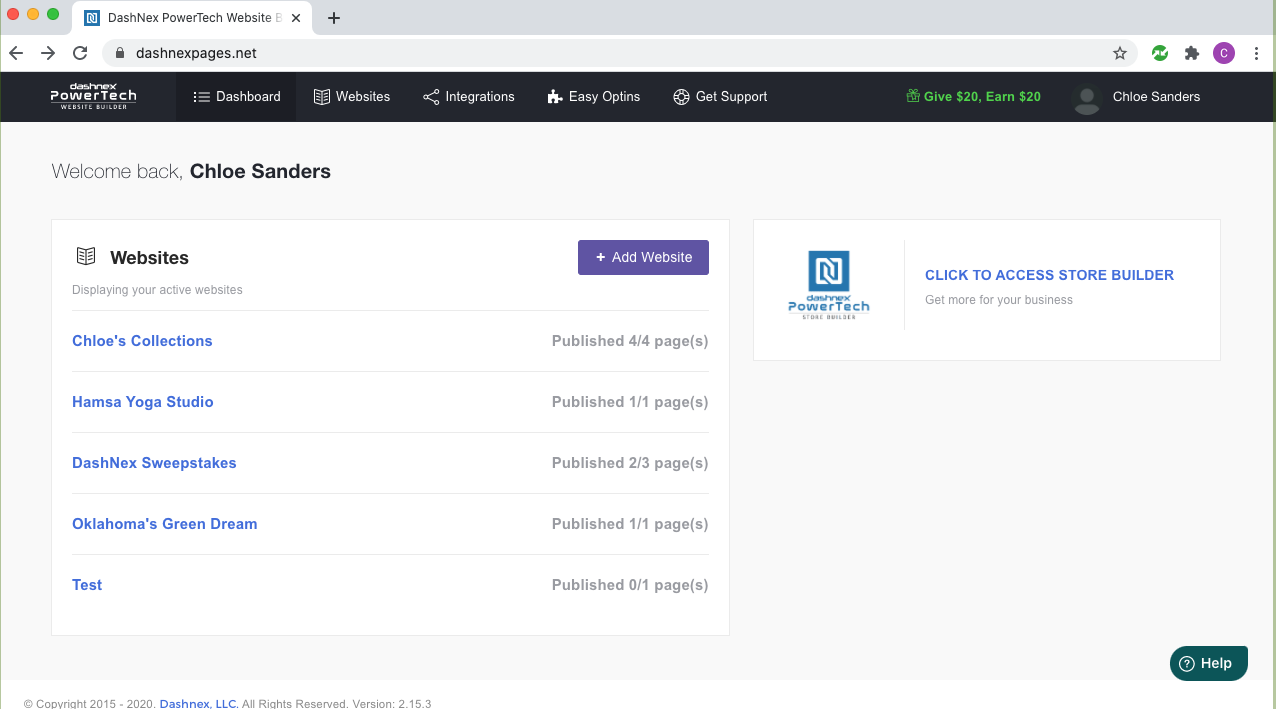1276x709 pixels.
Task: Click the Give $20, Earn $20 link
Action: [973, 97]
